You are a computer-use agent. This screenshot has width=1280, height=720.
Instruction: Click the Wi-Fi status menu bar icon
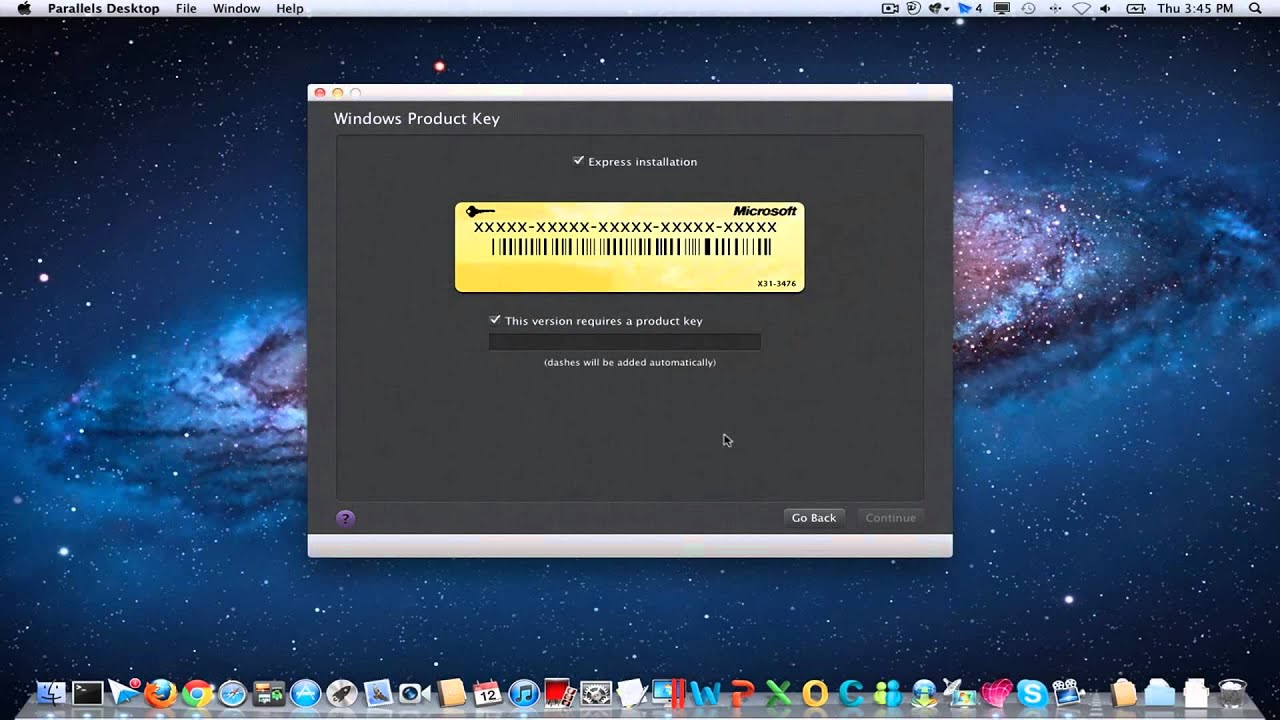click(1081, 8)
